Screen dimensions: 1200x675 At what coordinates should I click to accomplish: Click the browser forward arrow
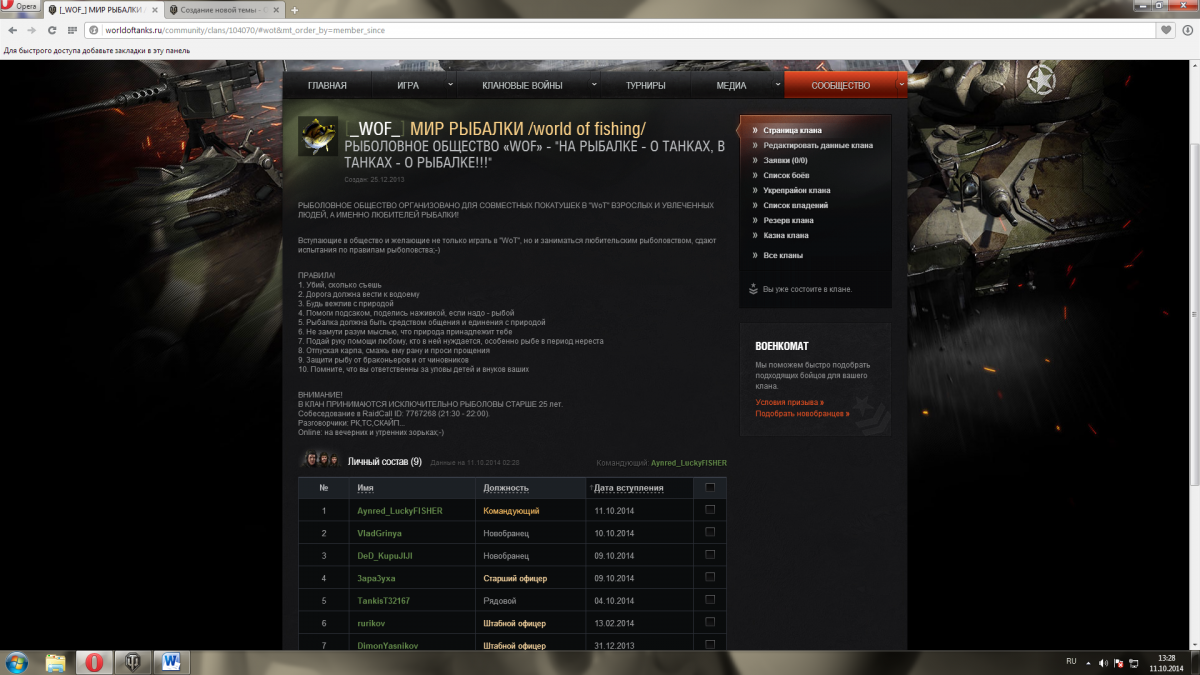point(30,30)
